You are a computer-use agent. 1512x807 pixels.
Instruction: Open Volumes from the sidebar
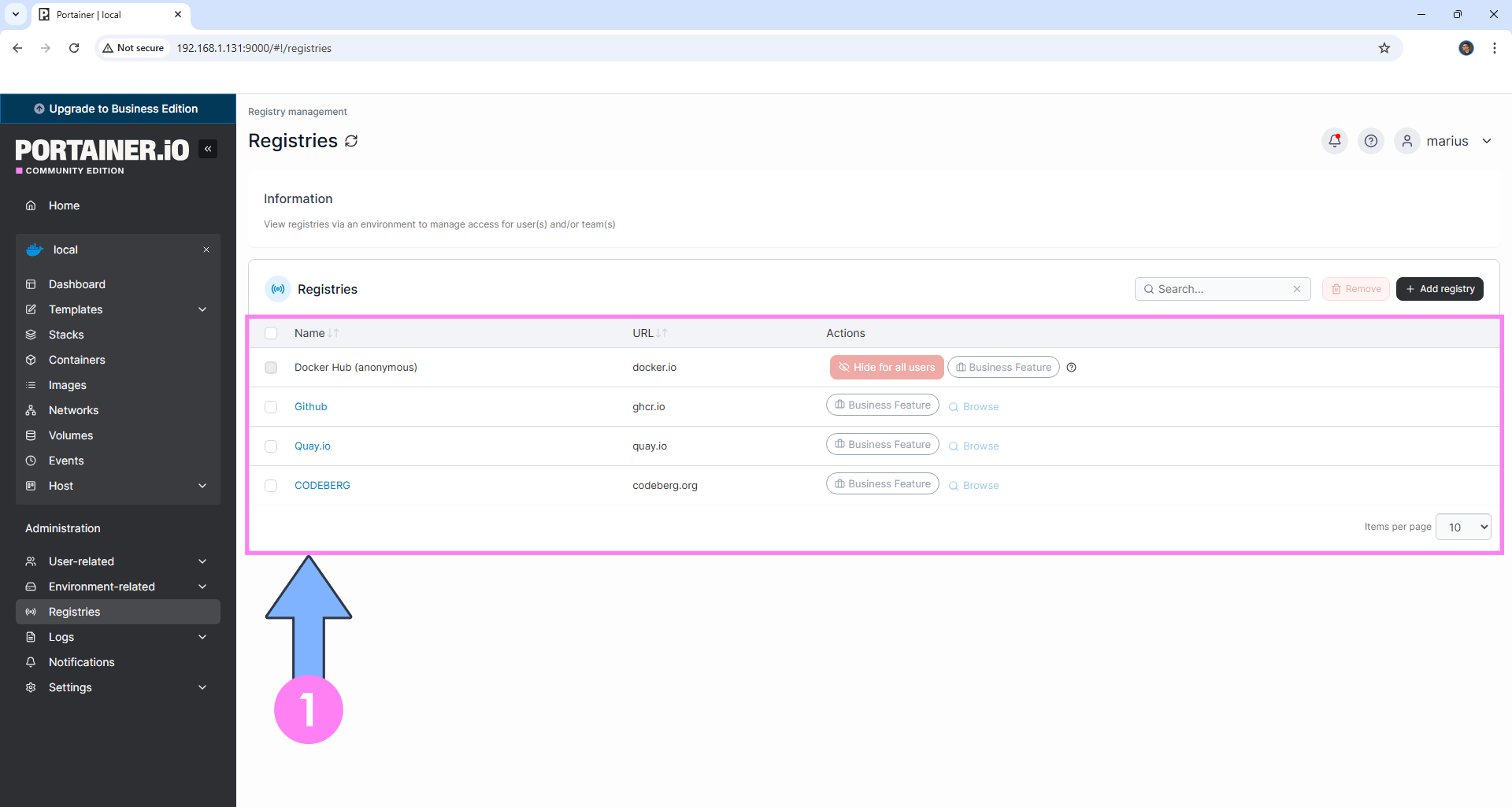pyautogui.click(x=70, y=435)
